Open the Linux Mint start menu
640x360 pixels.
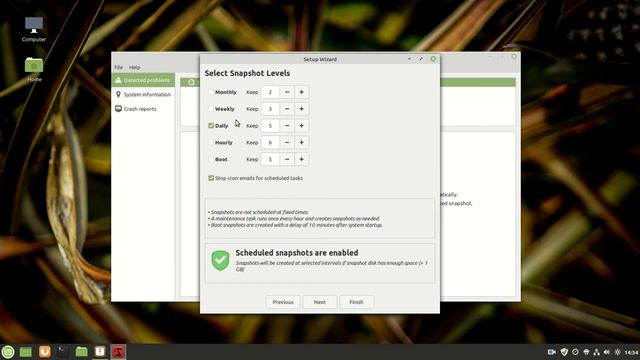pos(8,351)
